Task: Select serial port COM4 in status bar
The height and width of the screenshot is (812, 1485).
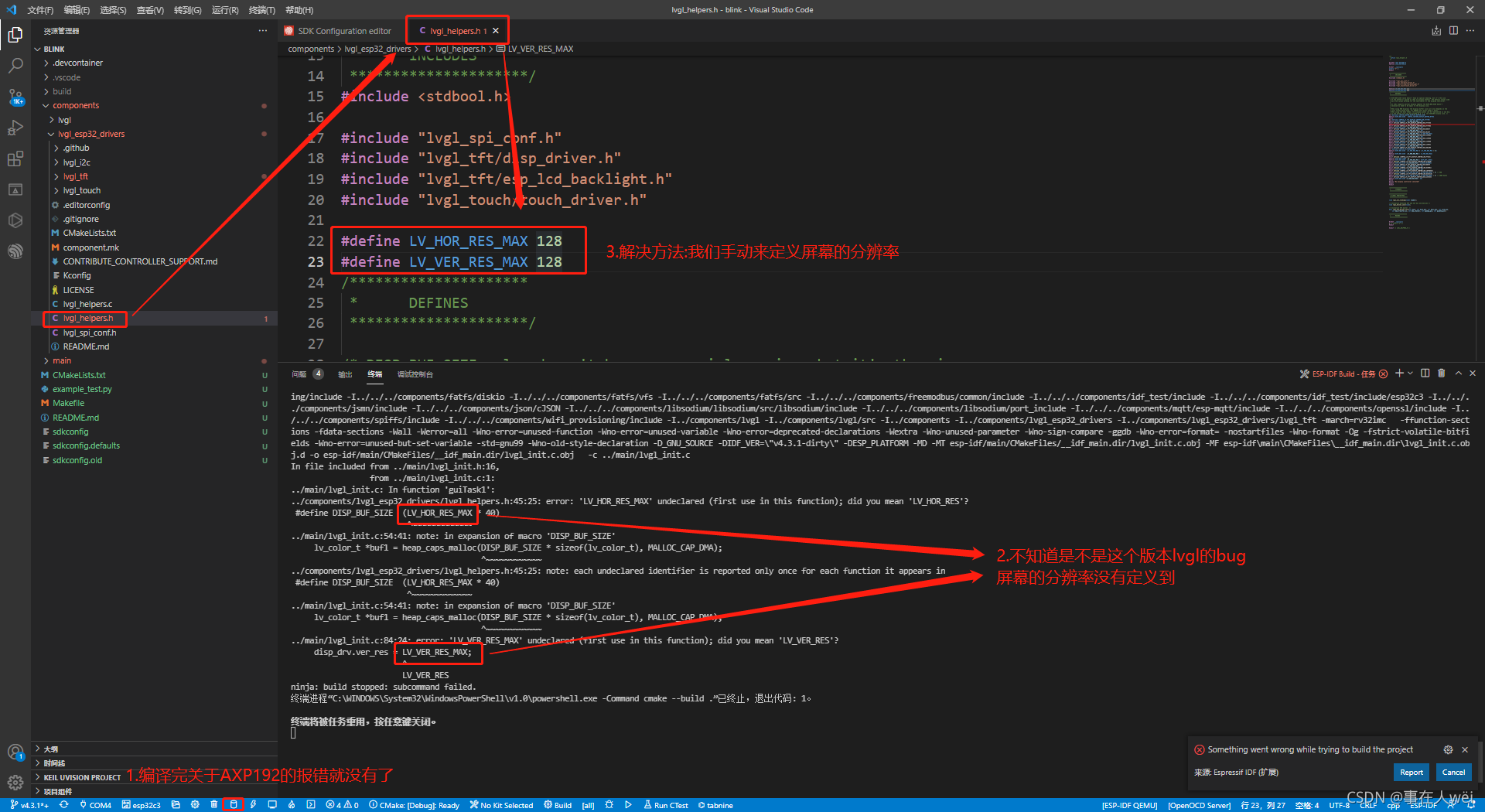Action: (x=95, y=805)
